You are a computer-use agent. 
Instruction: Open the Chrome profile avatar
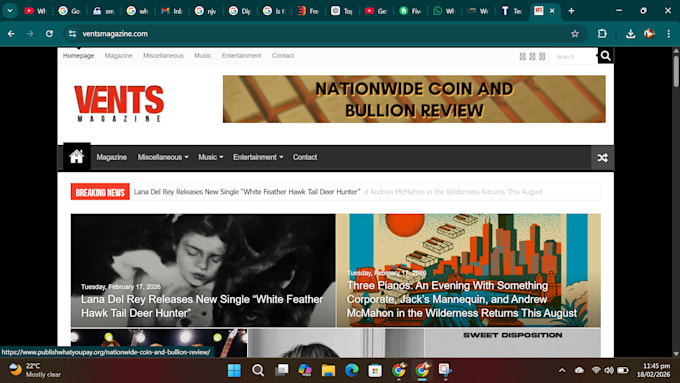(x=649, y=33)
